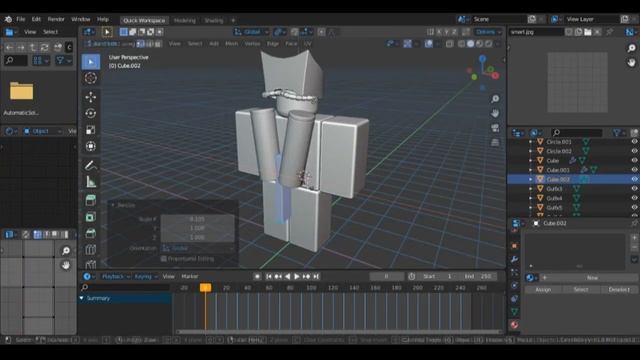The height and width of the screenshot is (360, 640).
Task: Switch to the Shading workspace tab
Action: point(214,20)
